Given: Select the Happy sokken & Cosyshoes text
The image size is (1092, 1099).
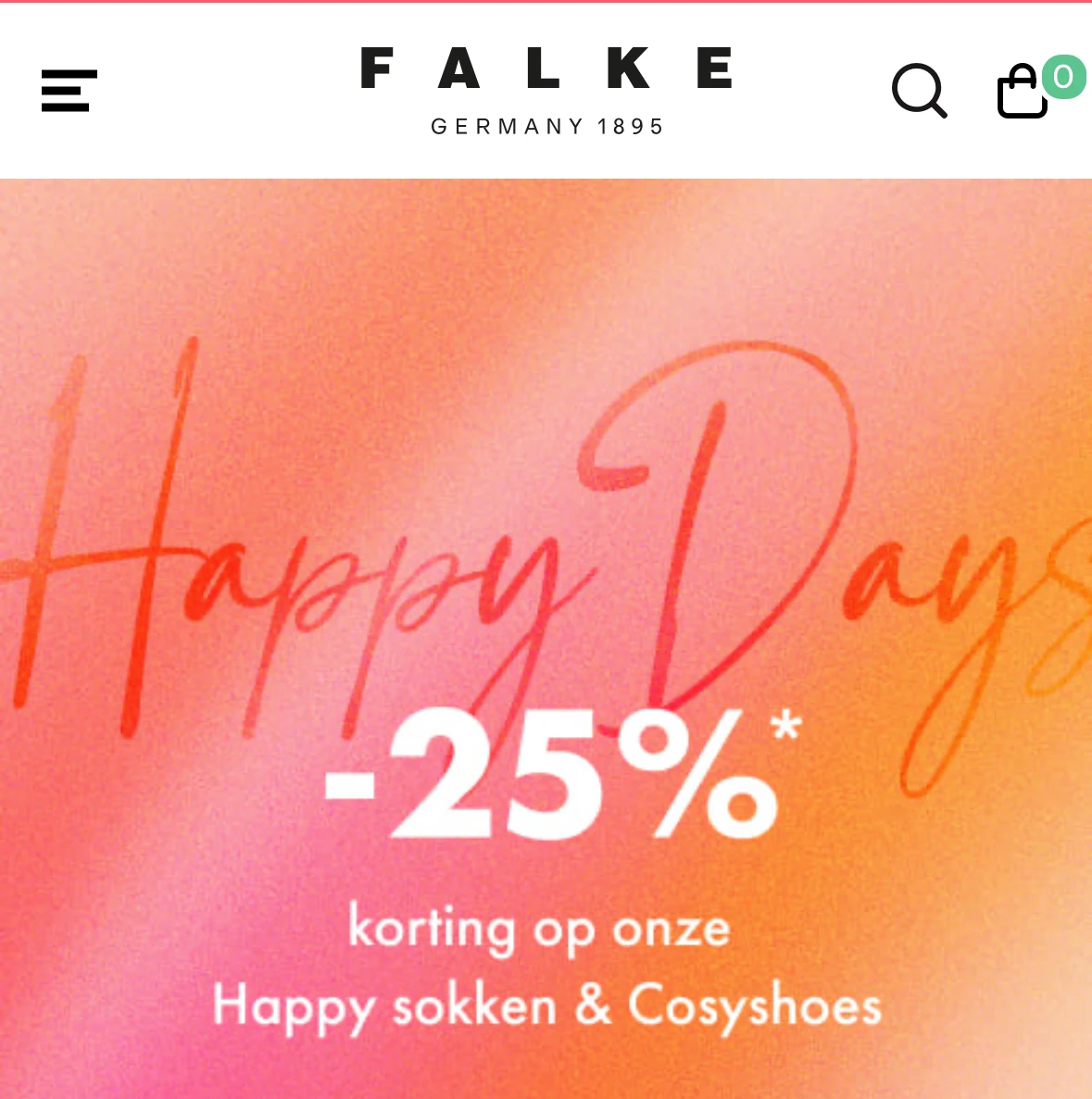Looking at the screenshot, I should pos(546,1005).
